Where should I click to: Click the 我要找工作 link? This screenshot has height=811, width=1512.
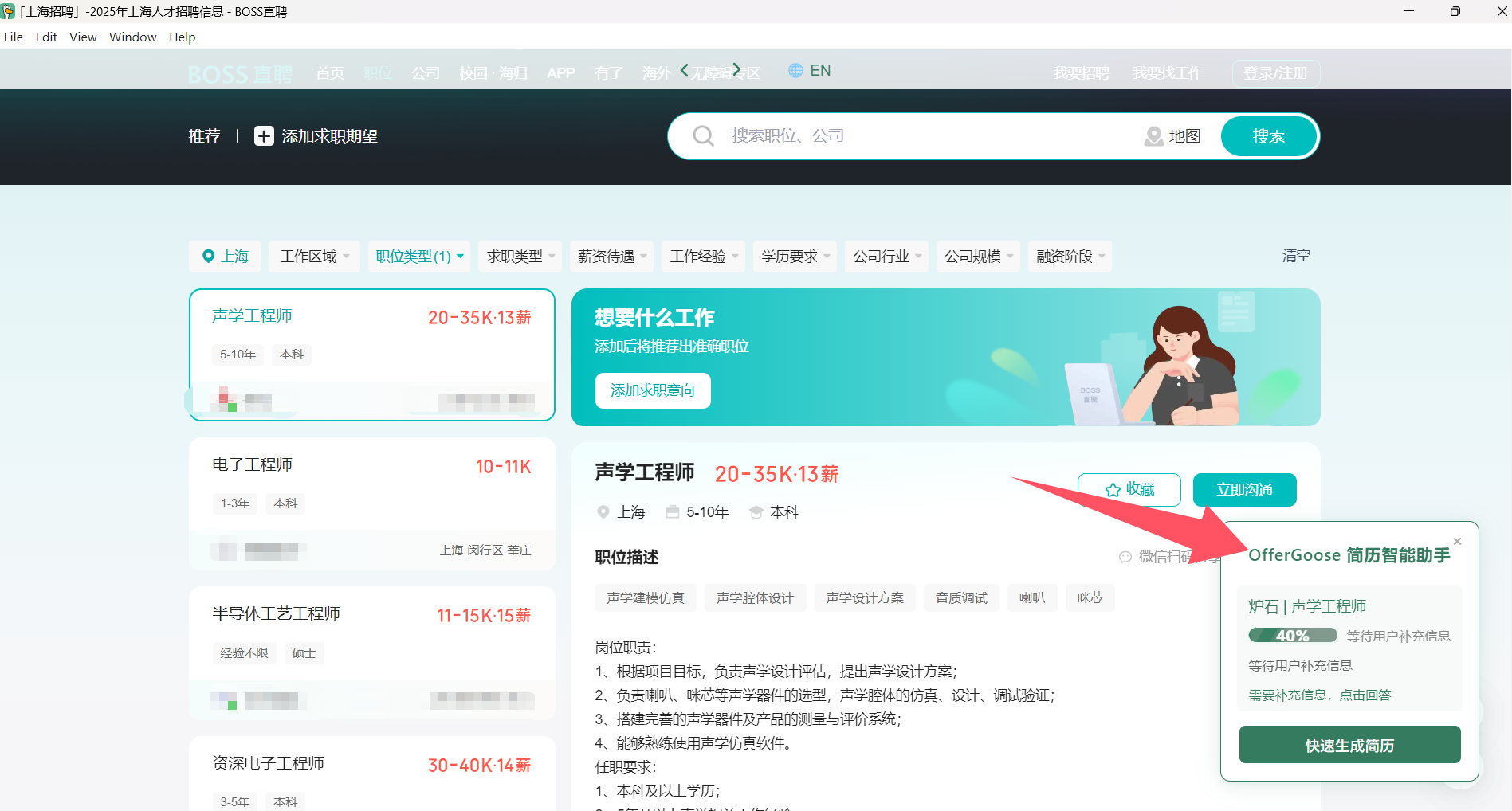1168,73
